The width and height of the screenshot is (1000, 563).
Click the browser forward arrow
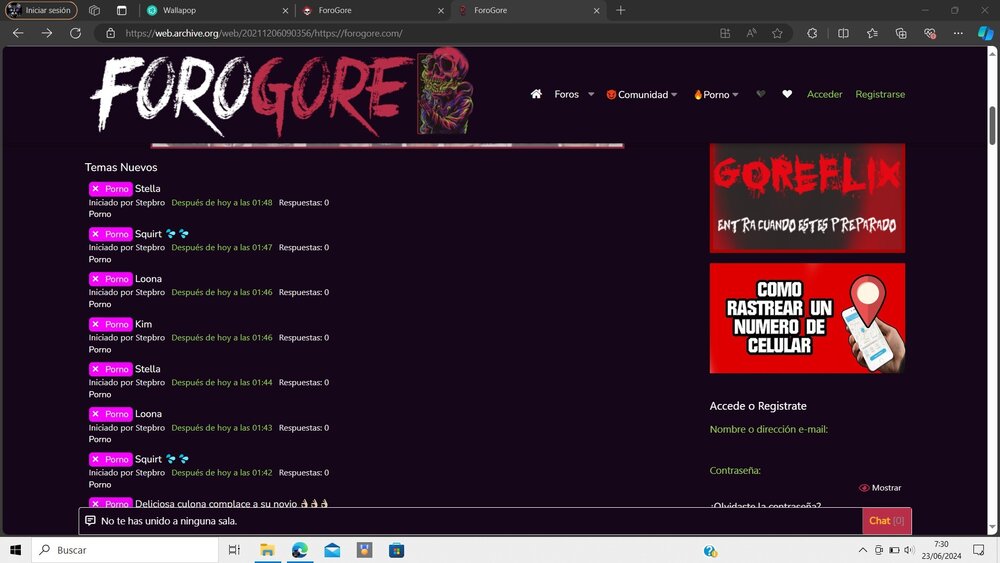click(47, 33)
